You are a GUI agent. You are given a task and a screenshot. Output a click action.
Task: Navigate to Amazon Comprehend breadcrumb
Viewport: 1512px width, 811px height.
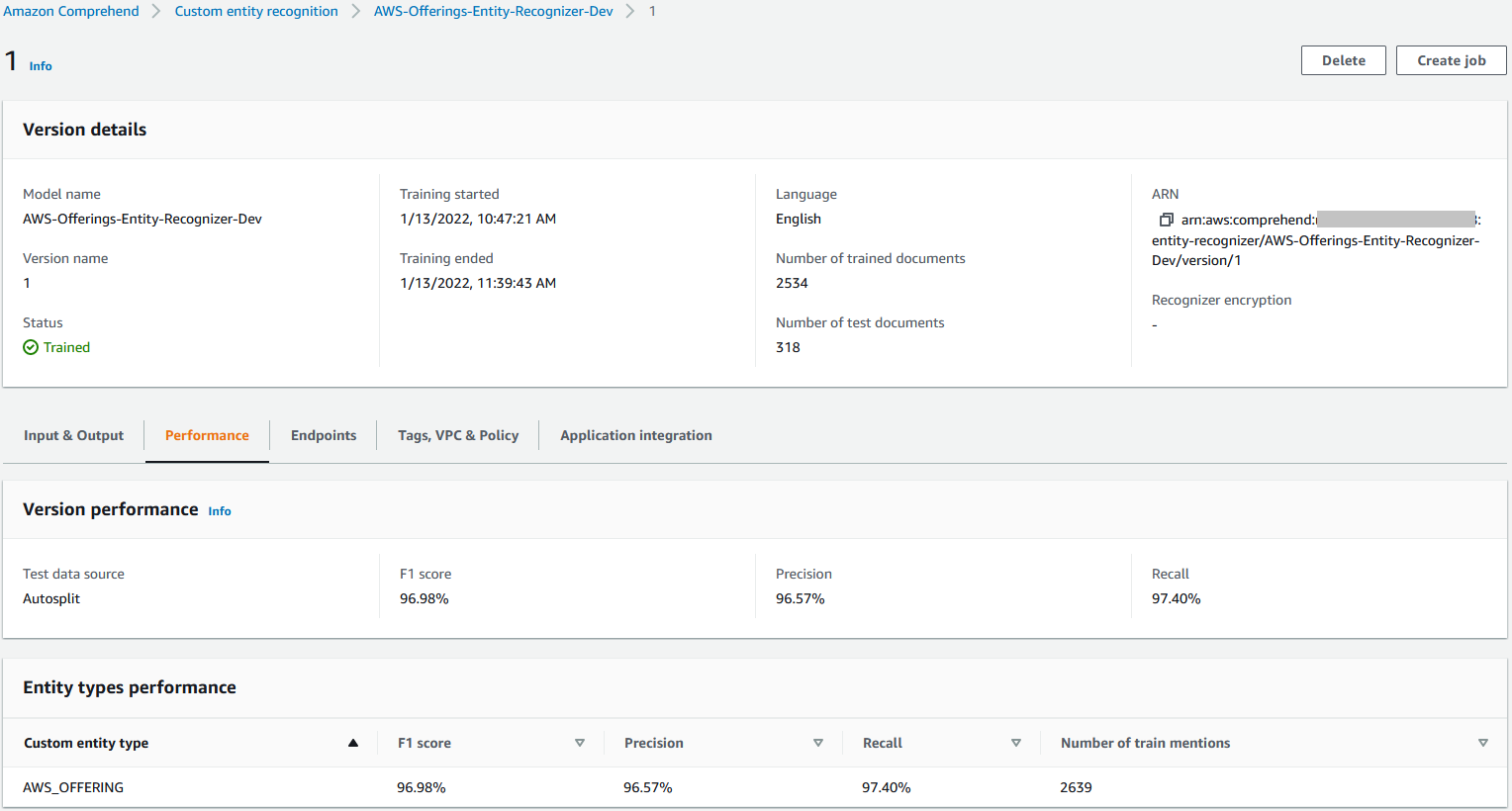pyautogui.click(x=71, y=11)
